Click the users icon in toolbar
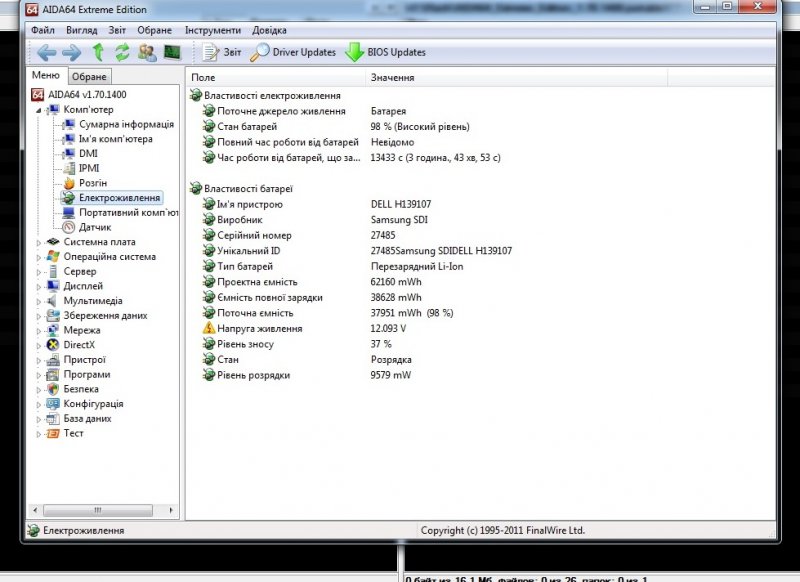Image resolution: width=800 pixels, height=582 pixels. [x=147, y=52]
